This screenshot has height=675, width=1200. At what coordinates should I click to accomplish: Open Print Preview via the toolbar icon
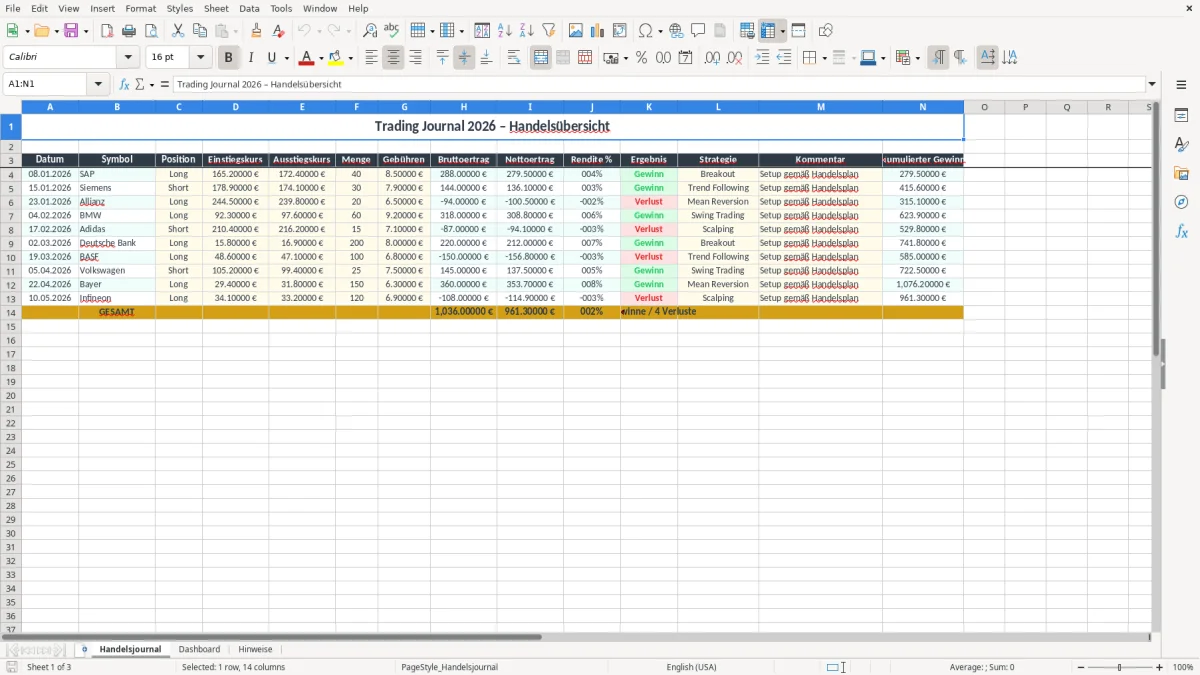point(150,31)
